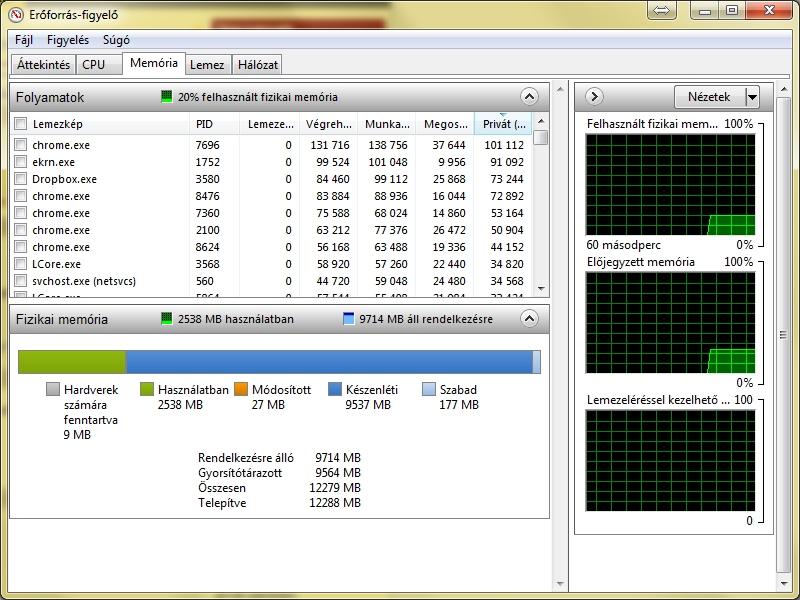
Task: Open the Figyelés menu
Action: 68,40
